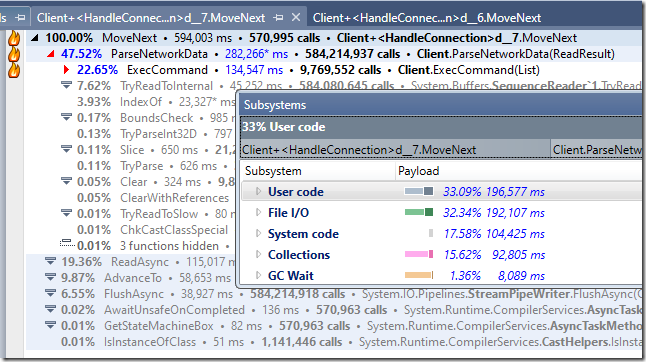Viewport: 646px width, 362px height.
Task: Click the 584,214,918 calls text in FlushAsync row
Action: 297,294
